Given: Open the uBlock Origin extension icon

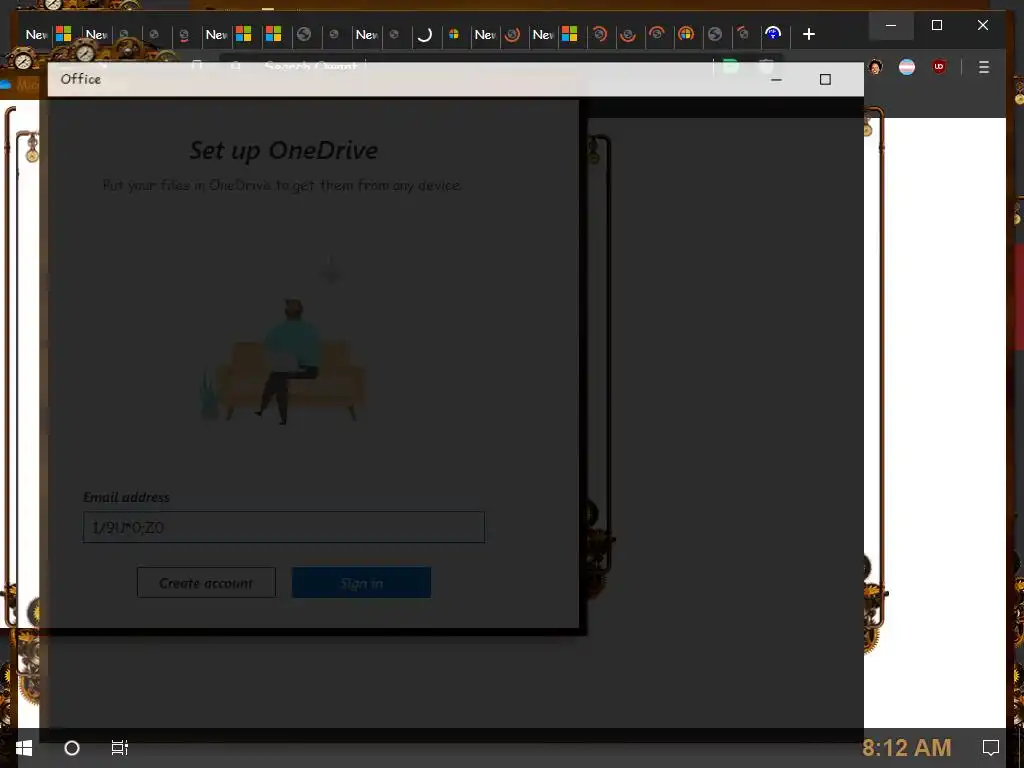Looking at the screenshot, I should pyautogui.click(x=939, y=67).
